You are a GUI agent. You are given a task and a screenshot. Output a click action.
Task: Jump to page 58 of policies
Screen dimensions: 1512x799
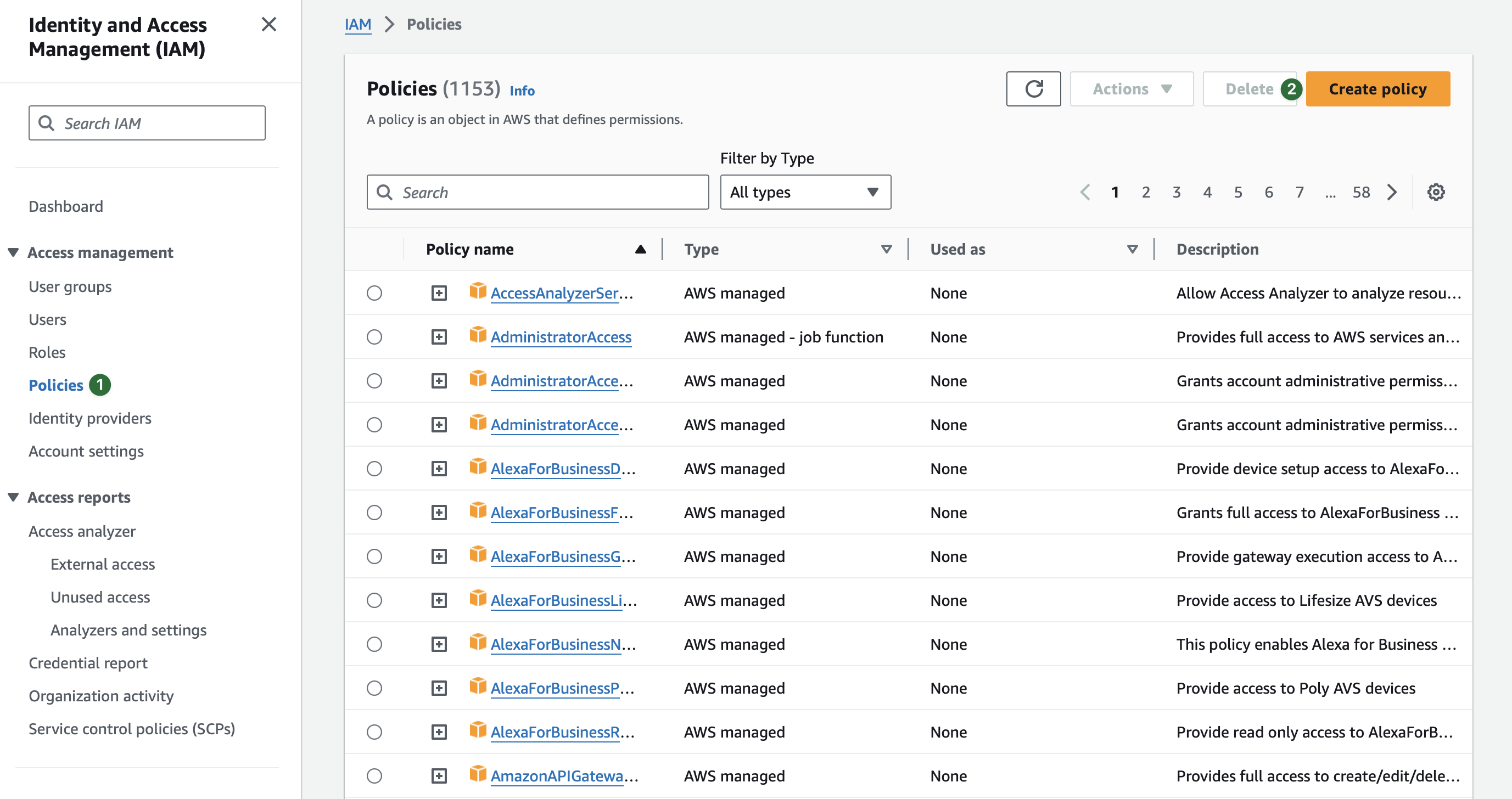1360,193
